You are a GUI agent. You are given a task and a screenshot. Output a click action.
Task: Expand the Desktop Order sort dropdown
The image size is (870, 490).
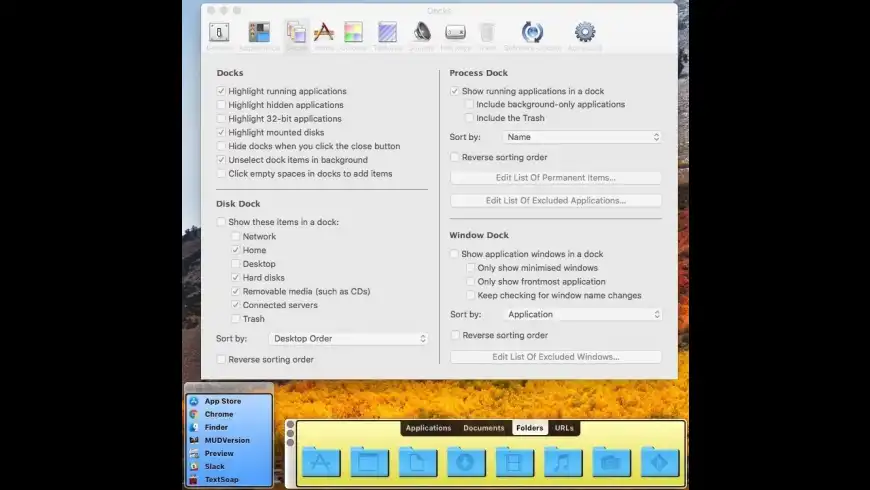click(x=349, y=339)
